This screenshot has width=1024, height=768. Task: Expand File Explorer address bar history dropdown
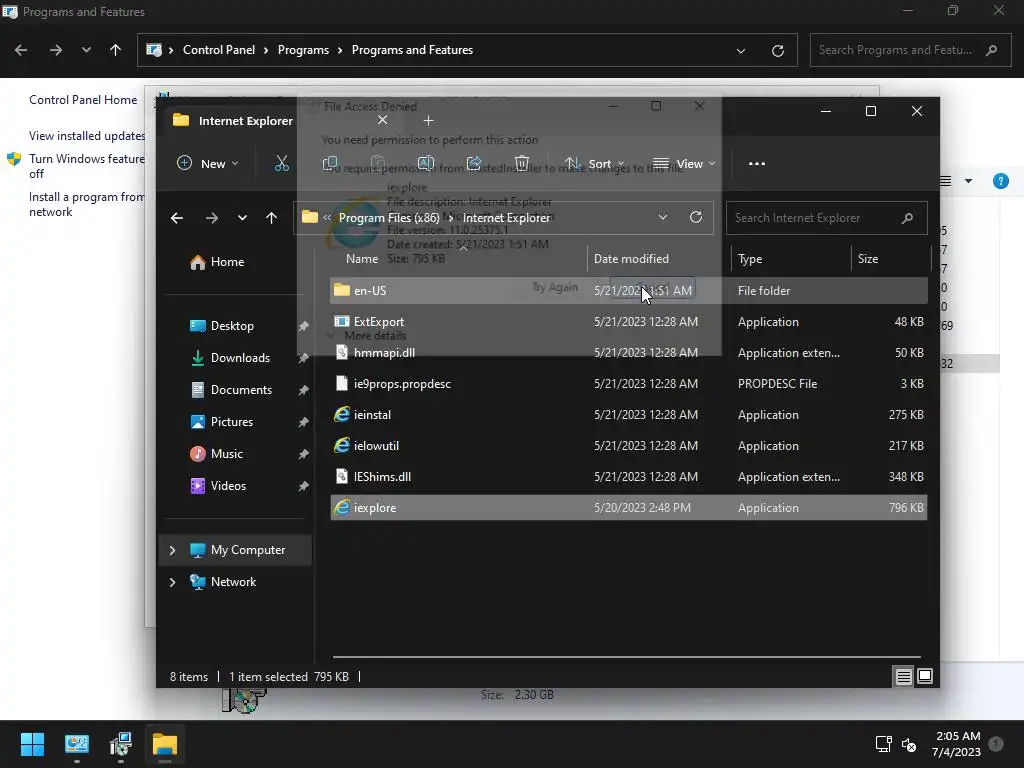pos(663,217)
